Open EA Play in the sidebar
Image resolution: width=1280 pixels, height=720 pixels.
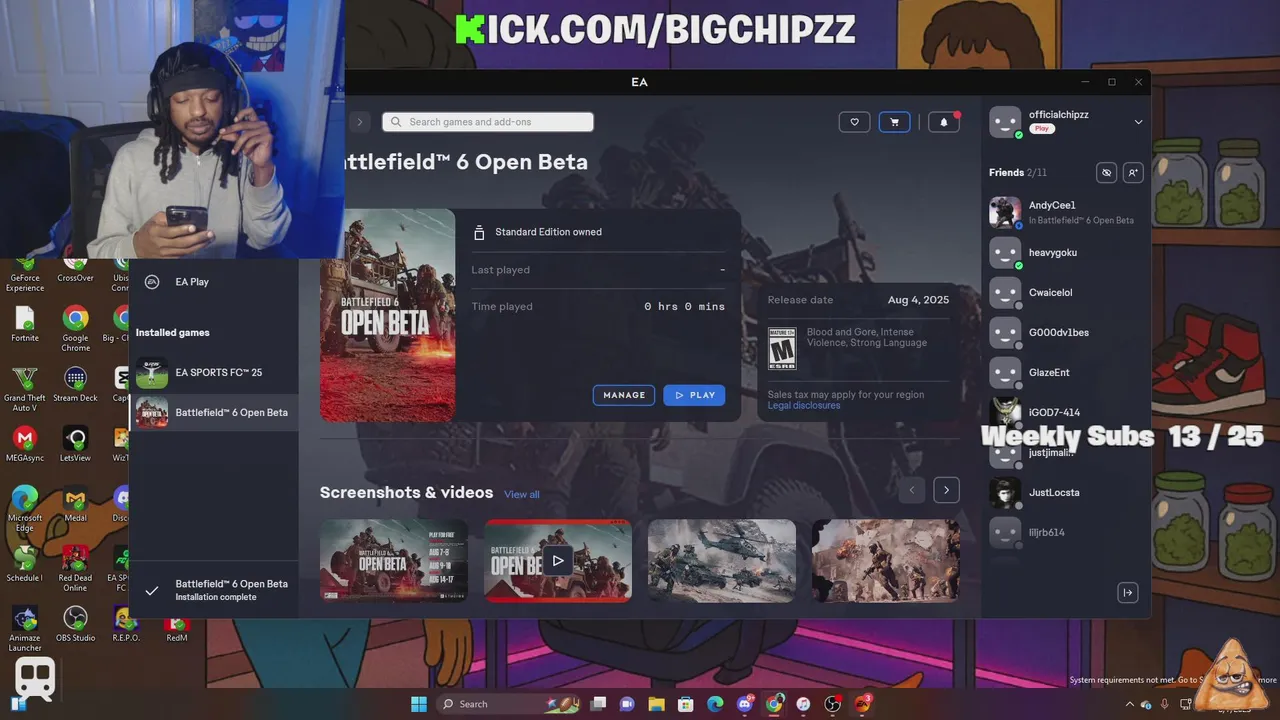point(192,282)
